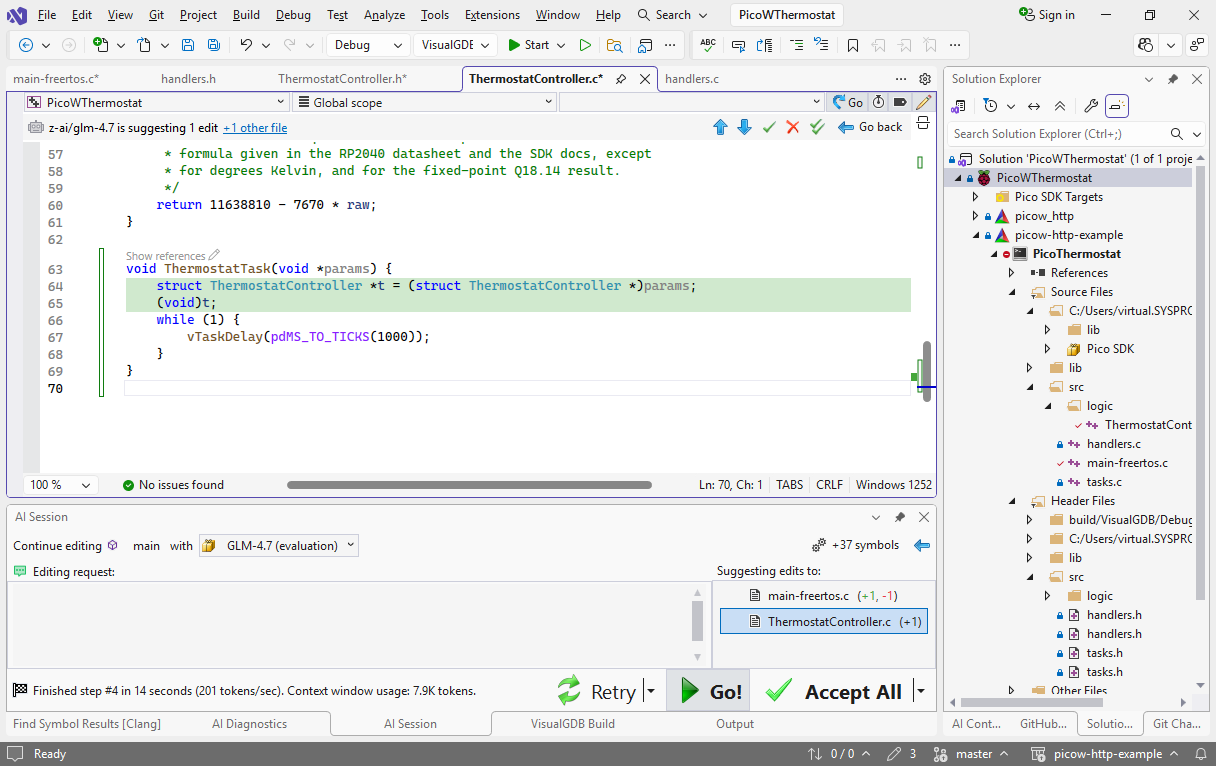Click the bookmark icon in main toolbar
This screenshot has width=1216, height=767.
coord(853,45)
